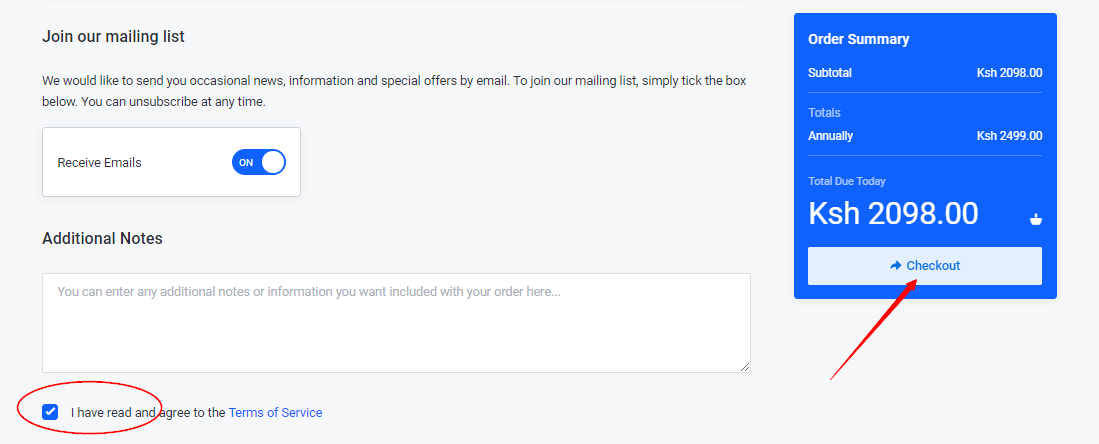Click the large Total Due Today amount
This screenshot has height=444, width=1099.
[x=893, y=213]
